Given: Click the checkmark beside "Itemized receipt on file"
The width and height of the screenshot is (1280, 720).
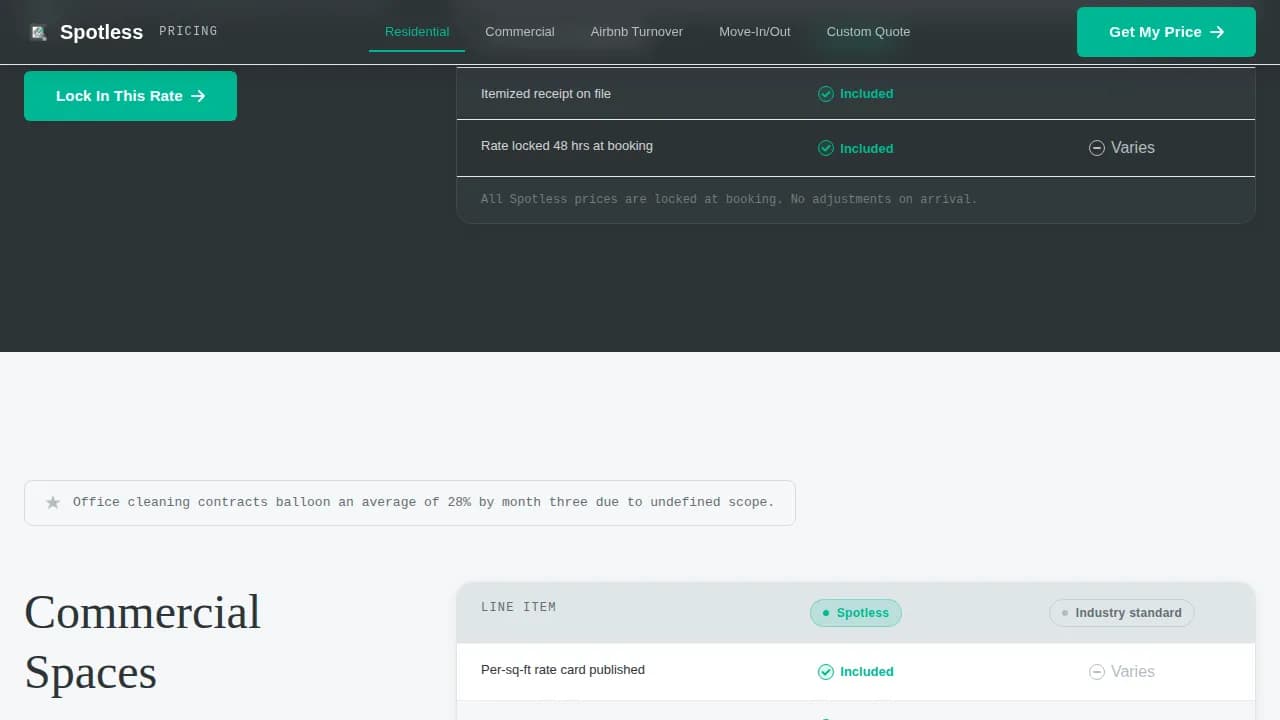Looking at the screenshot, I should pos(826,93).
